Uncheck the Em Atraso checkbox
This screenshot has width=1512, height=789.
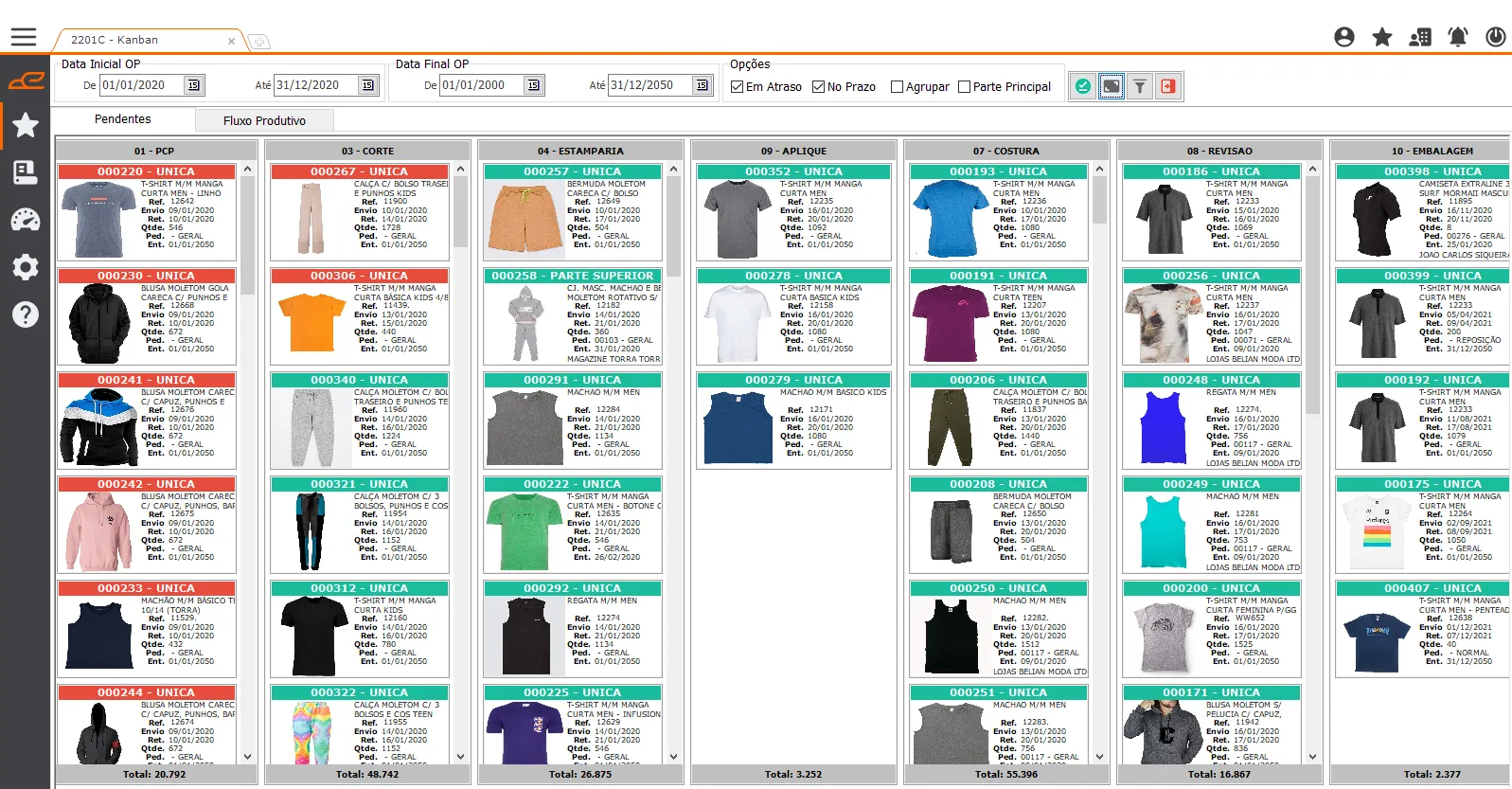coord(738,86)
